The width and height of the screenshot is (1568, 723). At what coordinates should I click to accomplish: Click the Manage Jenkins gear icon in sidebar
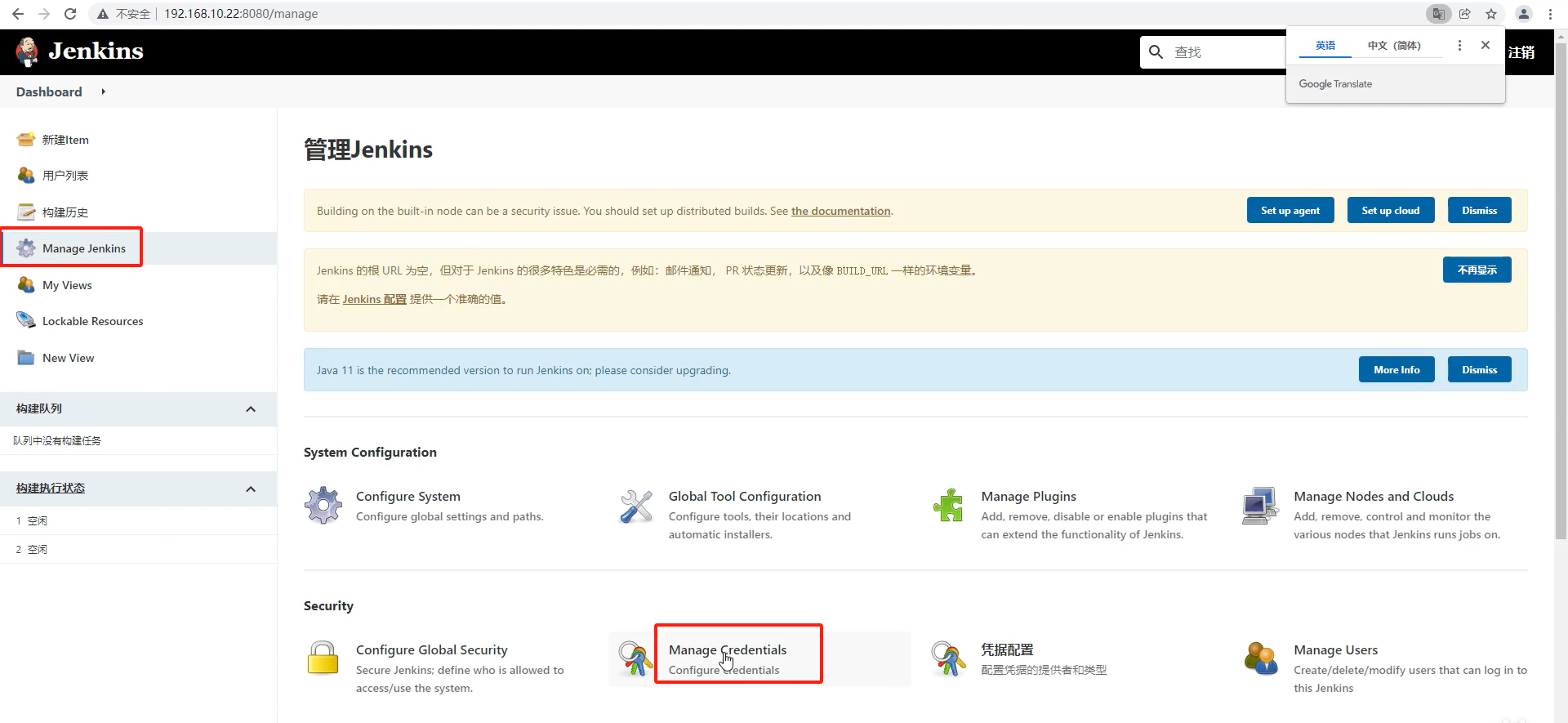[26, 248]
